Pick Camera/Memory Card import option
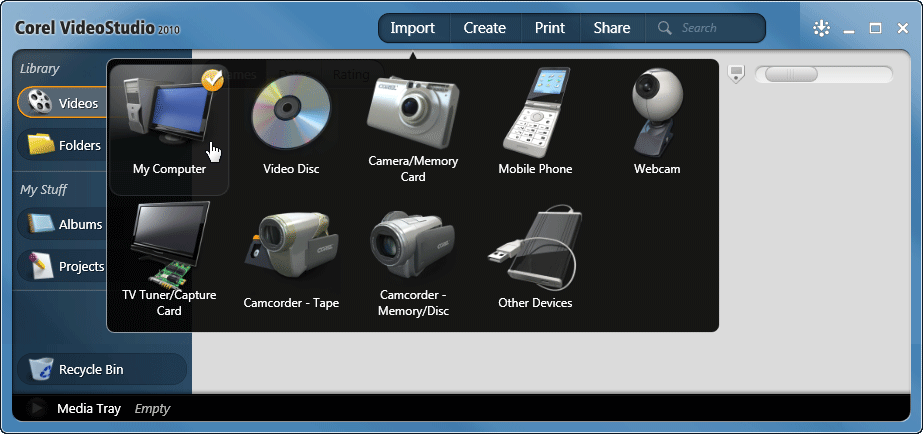The height and width of the screenshot is (434, 923). (413, 130)
